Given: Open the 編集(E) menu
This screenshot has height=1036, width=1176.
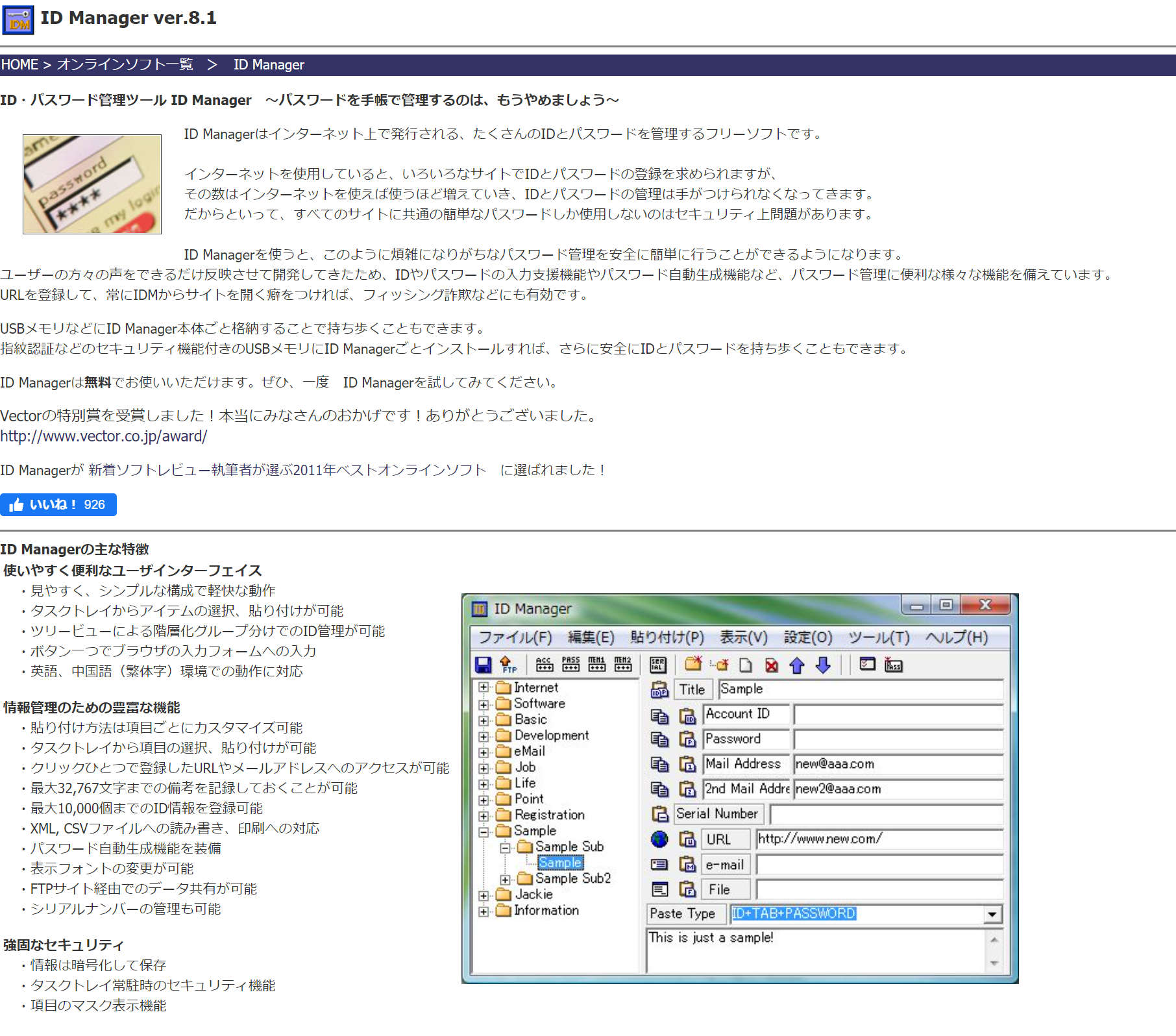Looking at the screenshot, I should coord(591,637).
